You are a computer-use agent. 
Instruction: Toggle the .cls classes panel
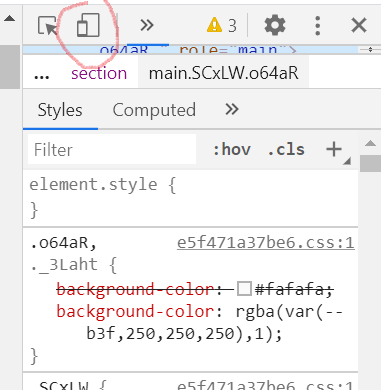coord(286,149)
